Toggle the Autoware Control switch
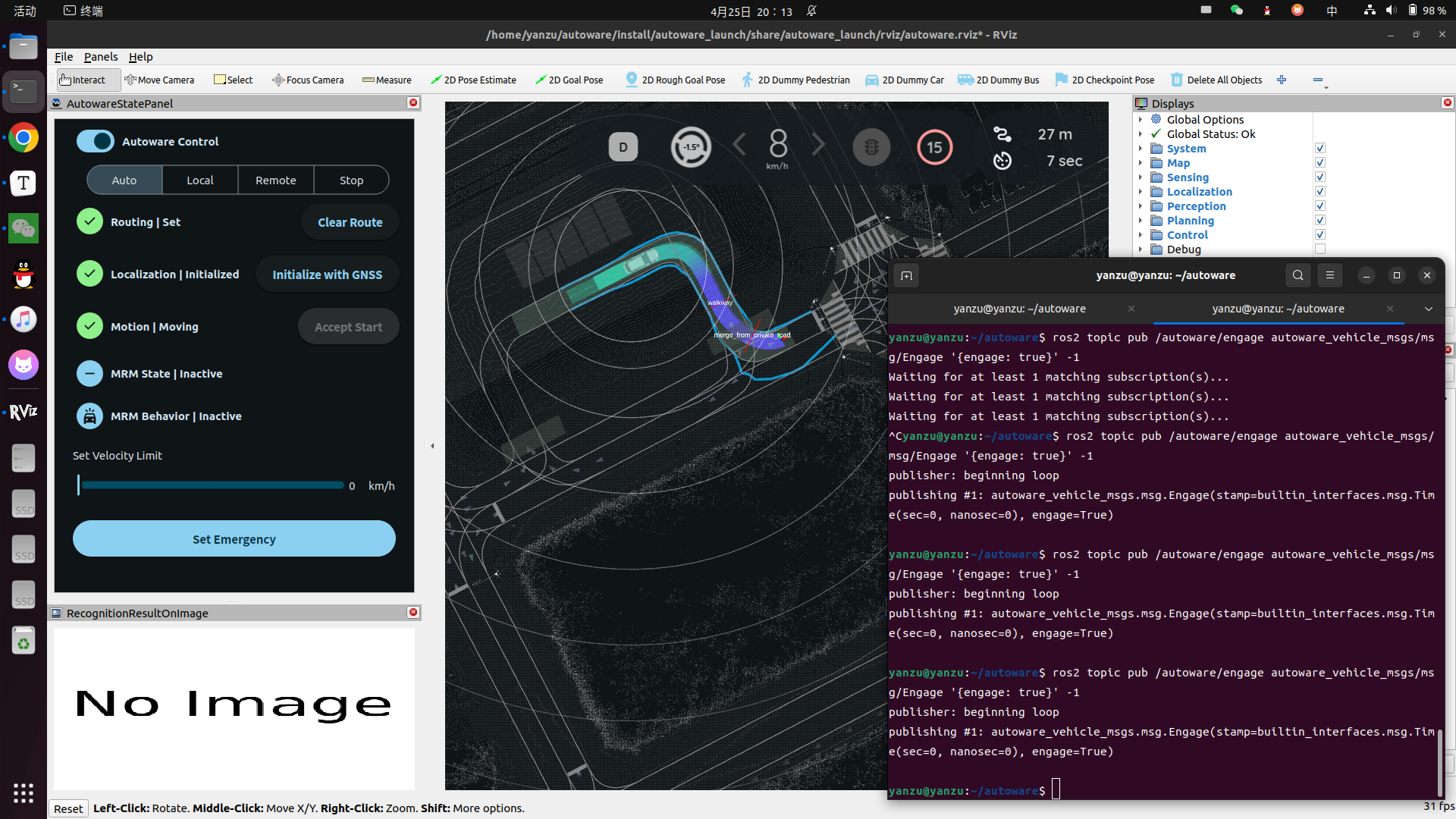 point(96,141)
